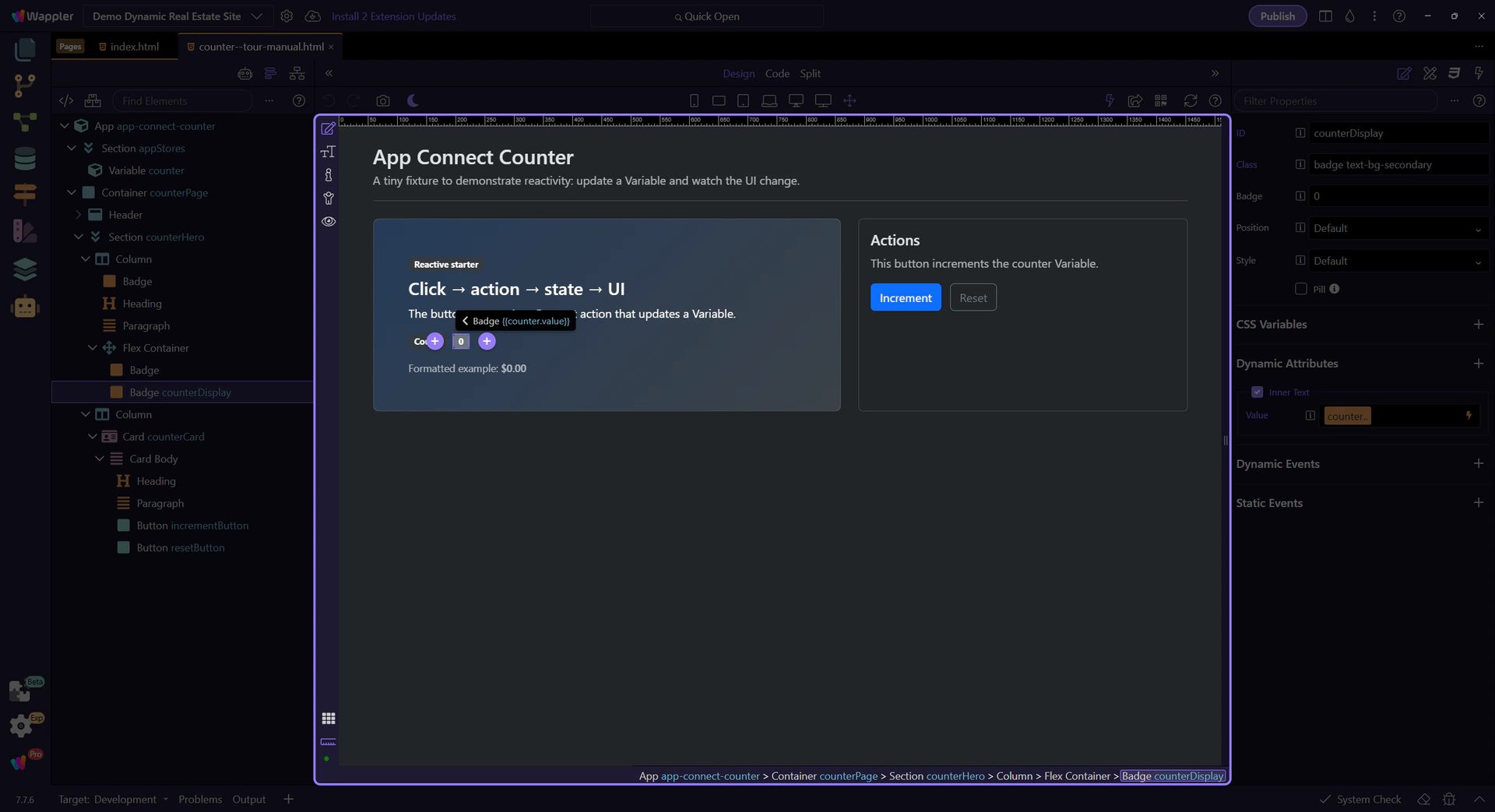Screen dimensions: 1495x812
Task: Open the project settings gear icon
Action: pyautogui.click(x=287, y=16)
